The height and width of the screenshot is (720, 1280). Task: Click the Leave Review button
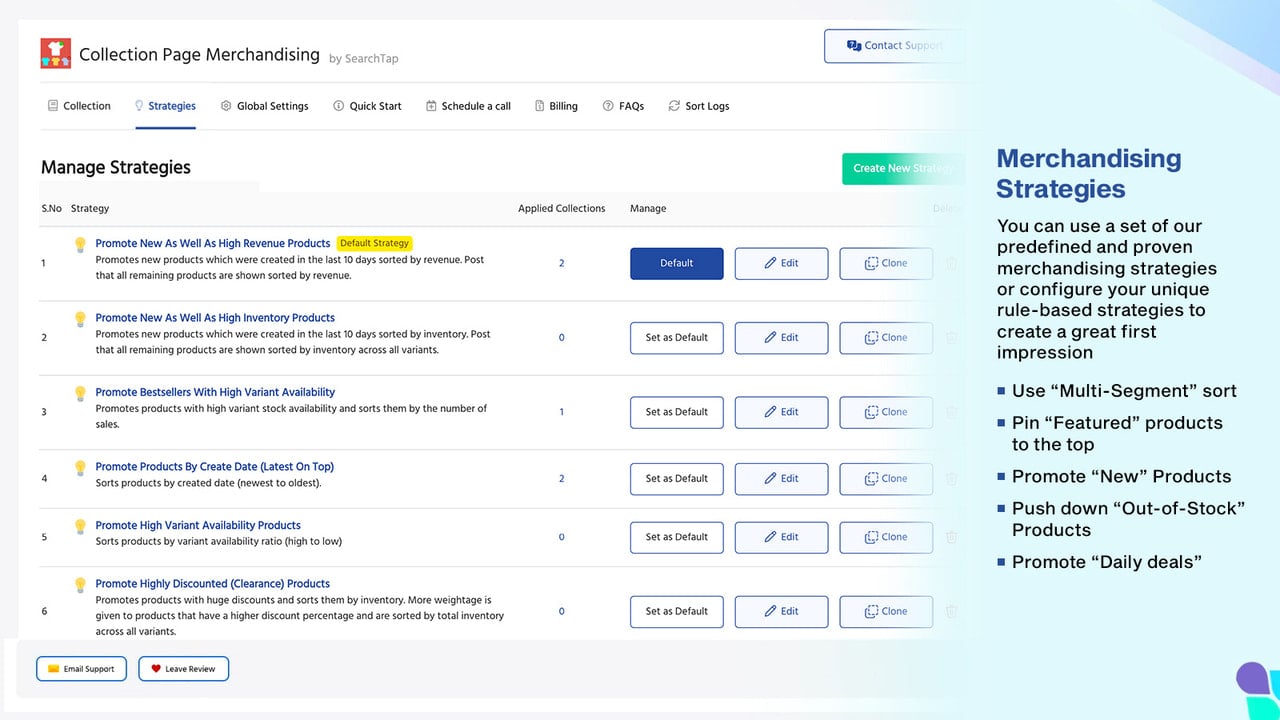[x=183, y=669]
